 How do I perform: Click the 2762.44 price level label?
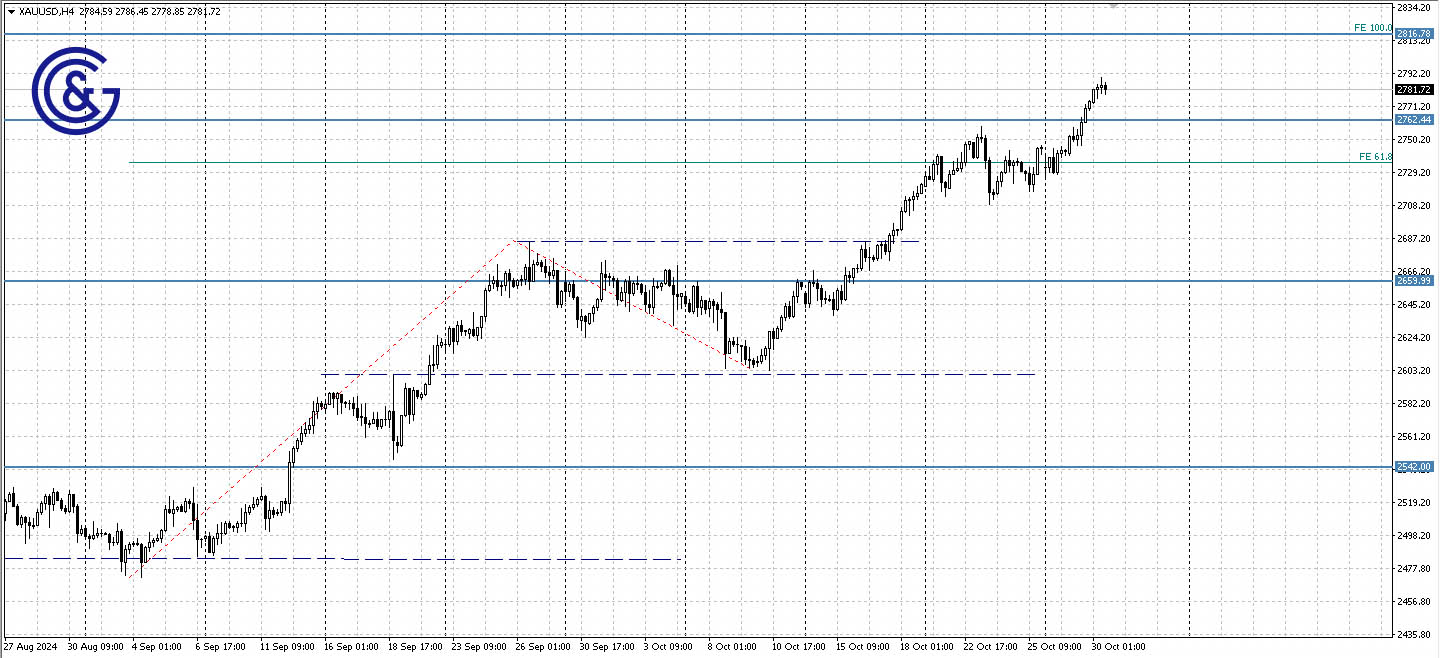1416,119
